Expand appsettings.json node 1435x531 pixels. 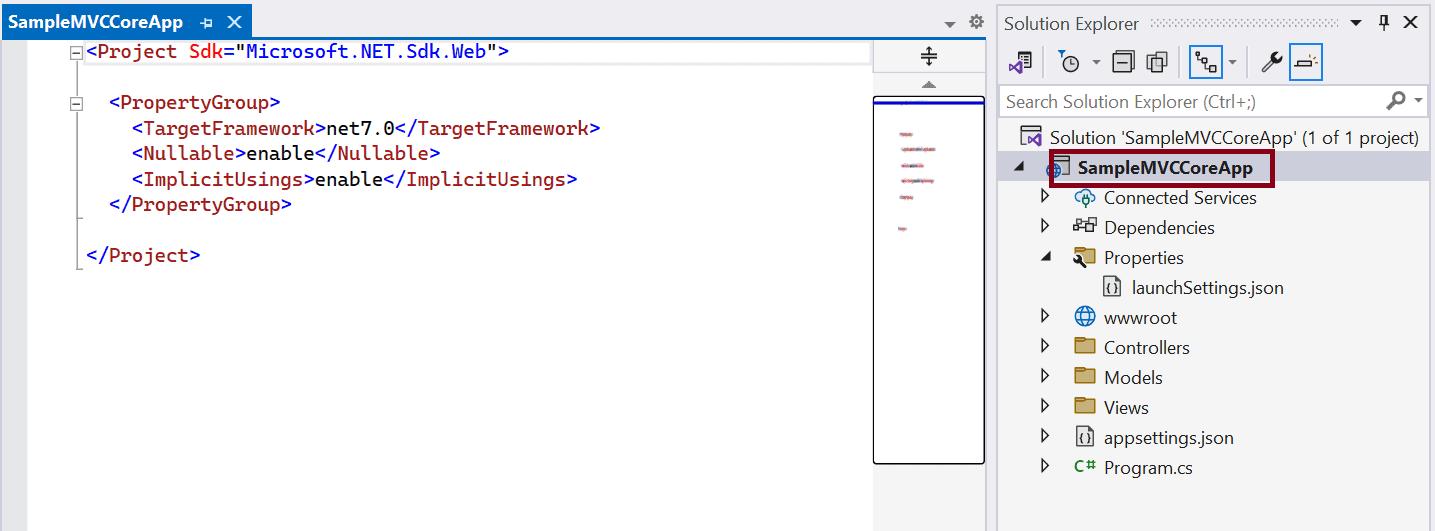pos(1045,437)
